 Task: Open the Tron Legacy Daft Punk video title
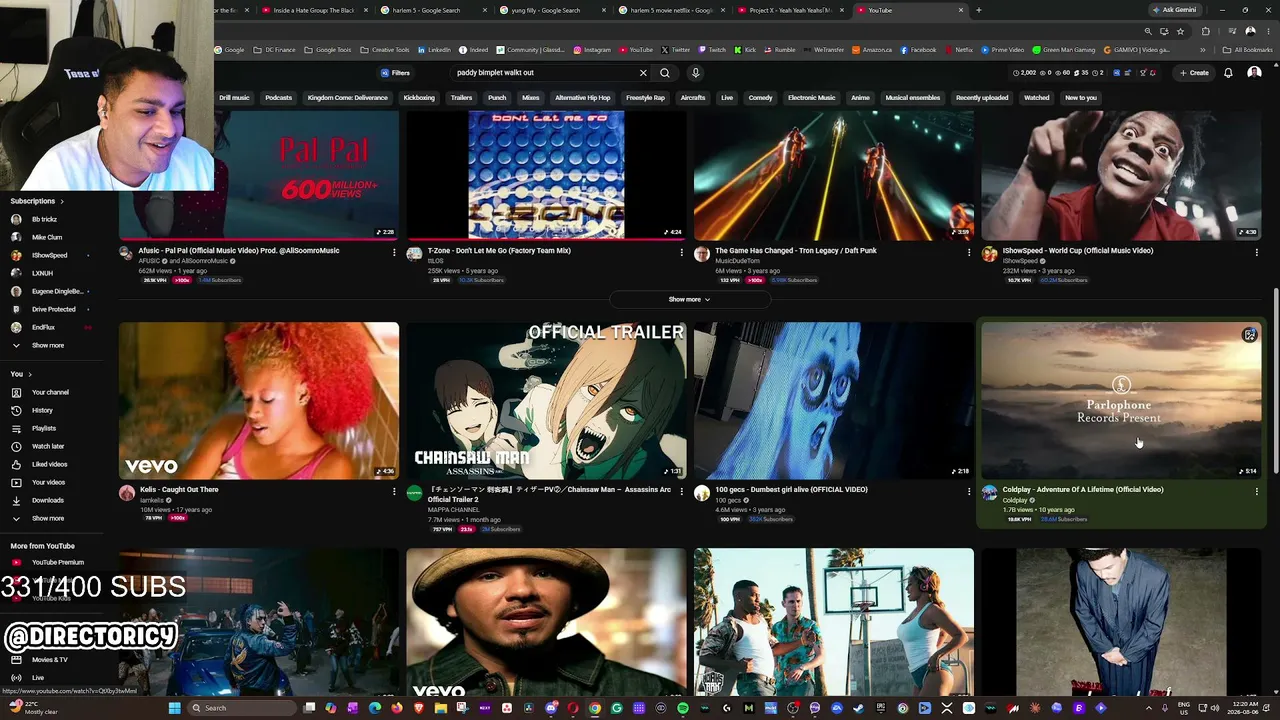click(x=796, y=251)
